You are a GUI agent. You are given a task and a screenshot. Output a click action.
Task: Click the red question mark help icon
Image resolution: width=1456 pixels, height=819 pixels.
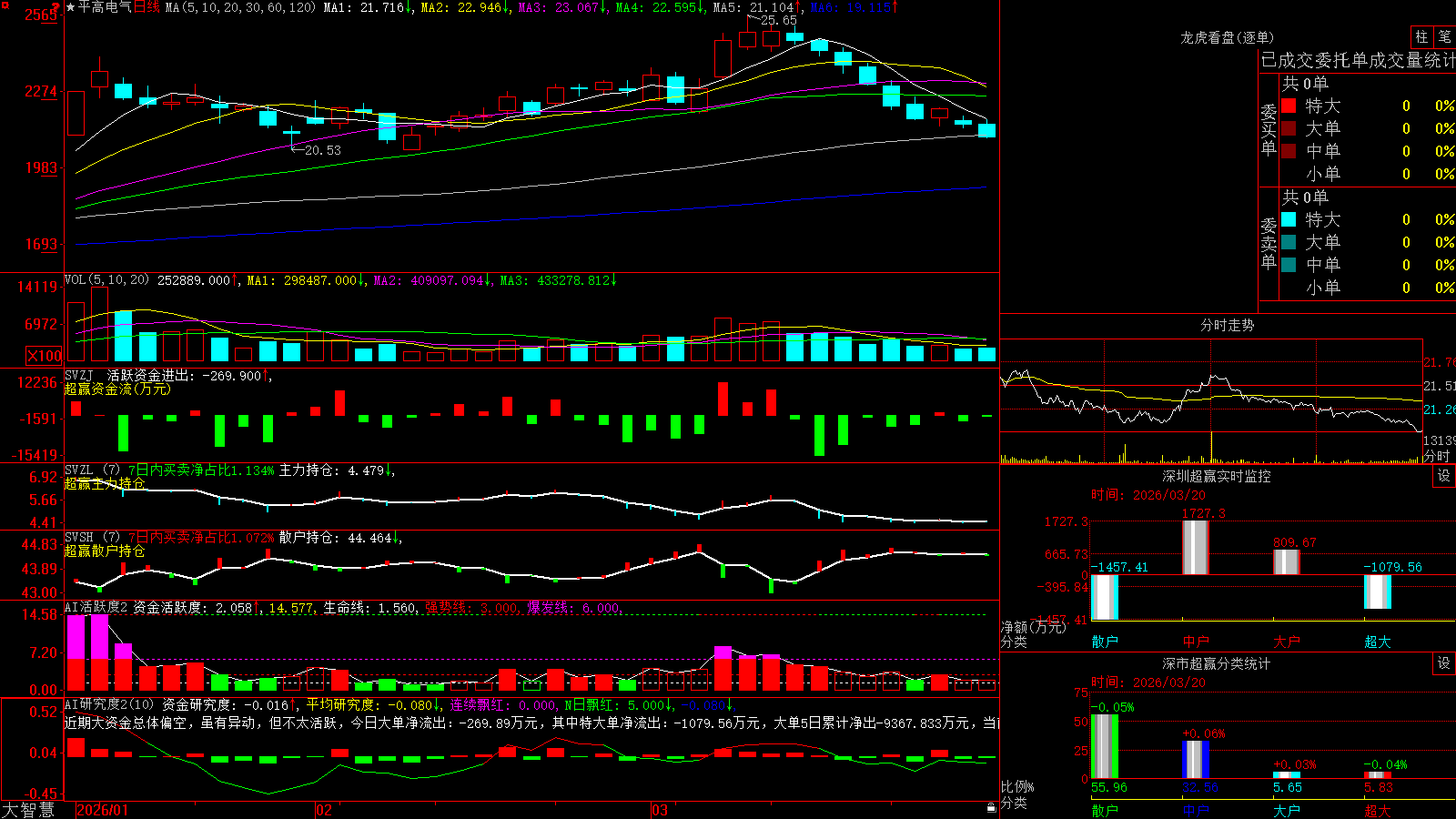coord(56,7)
